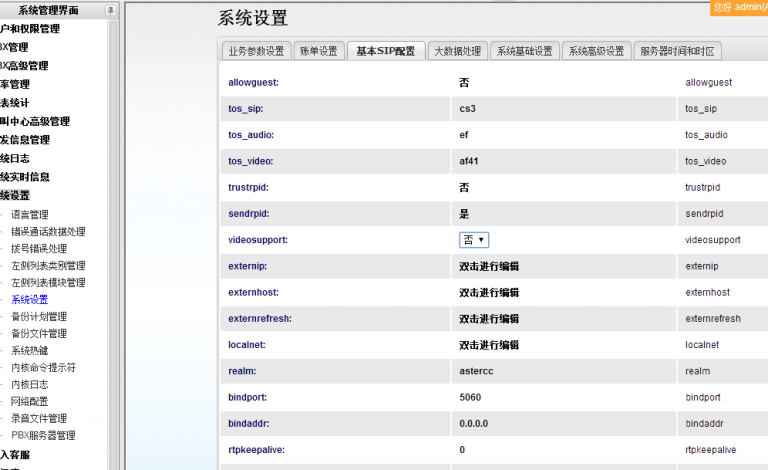
Task: Select the 大数据处理 tab
Action: click(457, 51)
